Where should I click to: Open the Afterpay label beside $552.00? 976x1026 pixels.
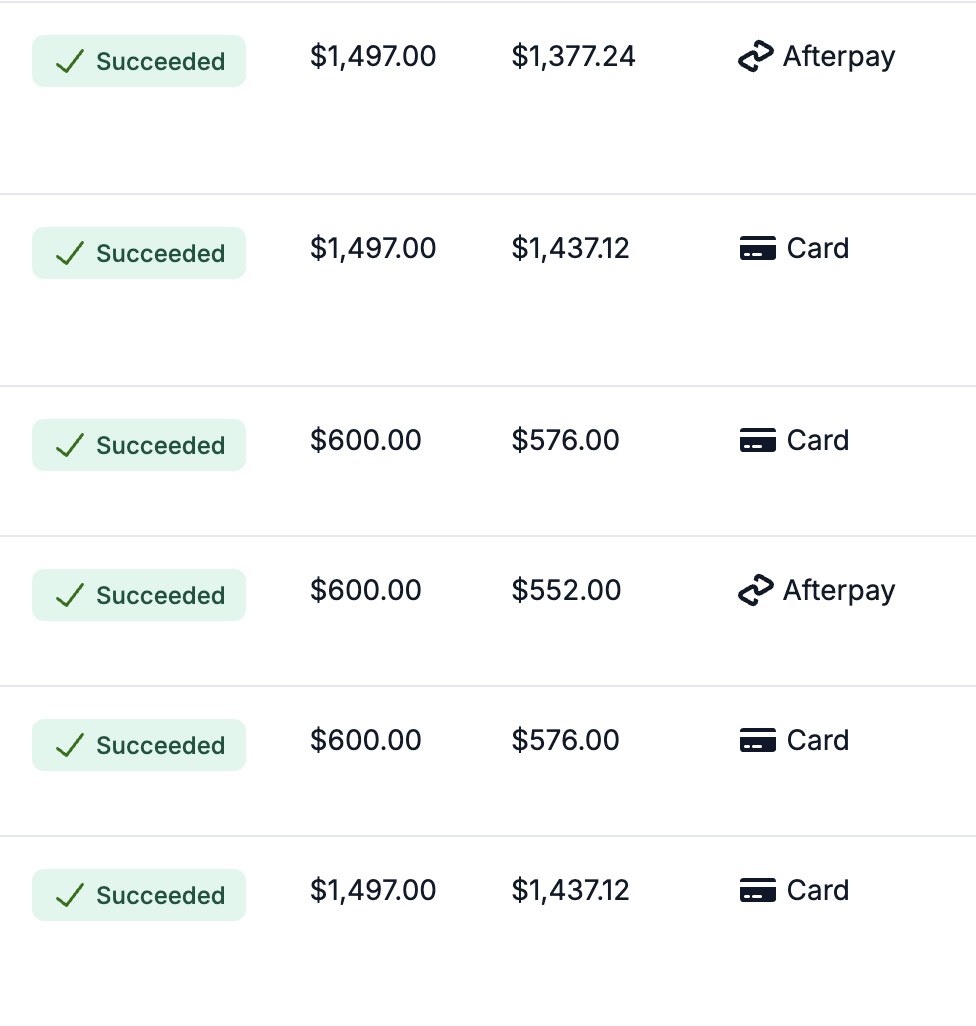(838, 591)
